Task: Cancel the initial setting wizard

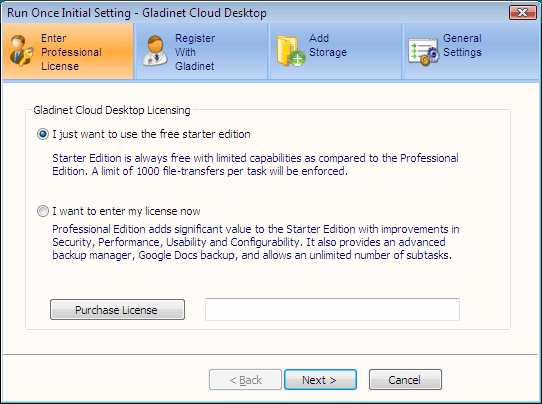Action: click(x=405, y=379)
